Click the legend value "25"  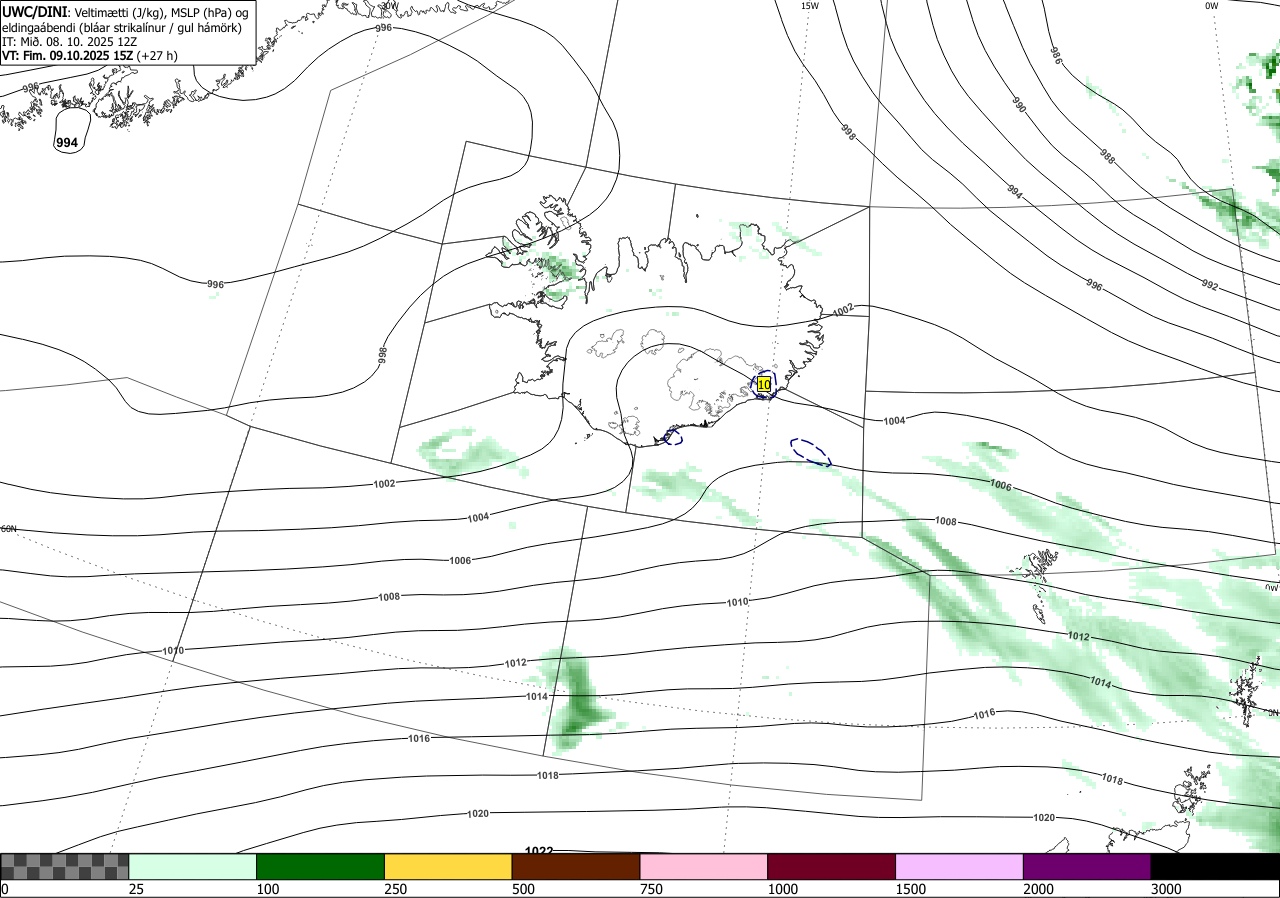pos(137,889)
